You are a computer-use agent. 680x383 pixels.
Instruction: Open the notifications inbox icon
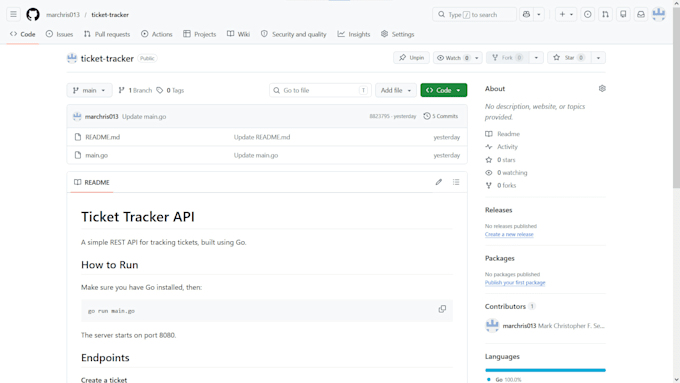pyautogui.click(x=641, y=14)
